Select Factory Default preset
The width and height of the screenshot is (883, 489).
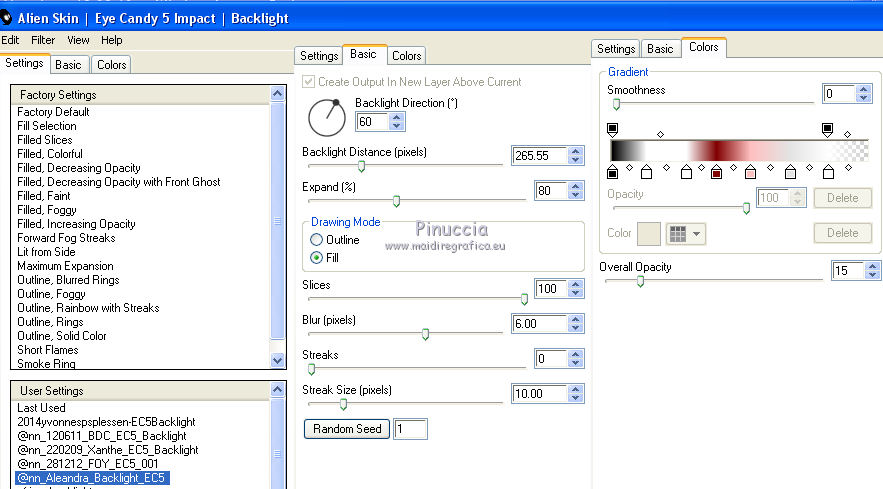pyautogui.click(x=53, y=112)
